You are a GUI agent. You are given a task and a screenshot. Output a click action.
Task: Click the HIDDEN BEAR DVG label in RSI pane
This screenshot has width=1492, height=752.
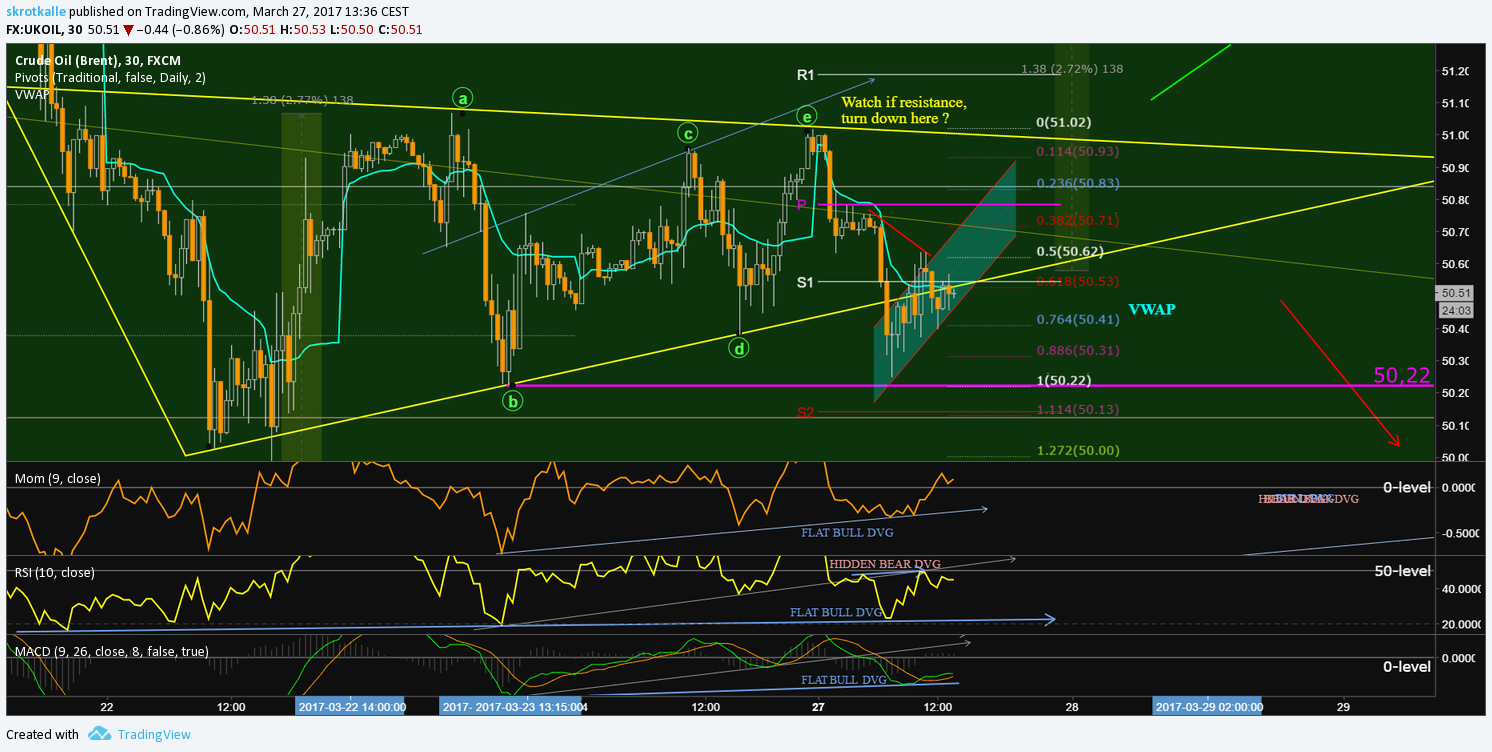click(885, 564)
